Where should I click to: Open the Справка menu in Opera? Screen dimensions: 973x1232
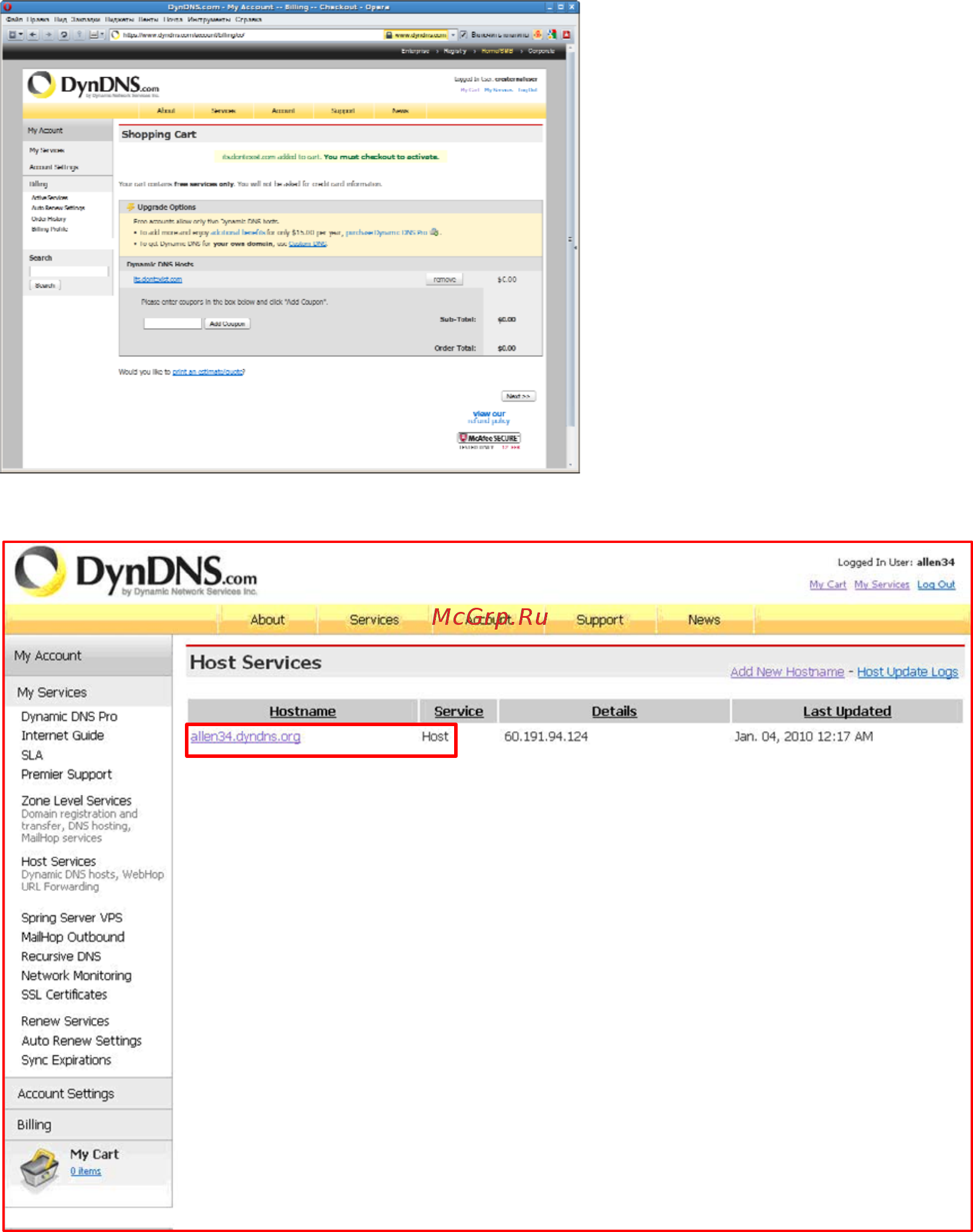pyautogui.click(x=248, y=19)
